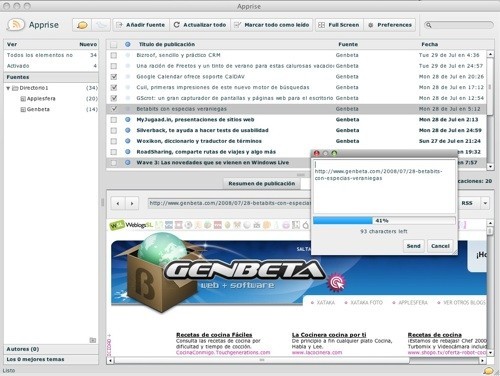The height and width of the screenshot is (376, 500).
Task: Select the bird view icon in toolbar
Action: point(101,25)
